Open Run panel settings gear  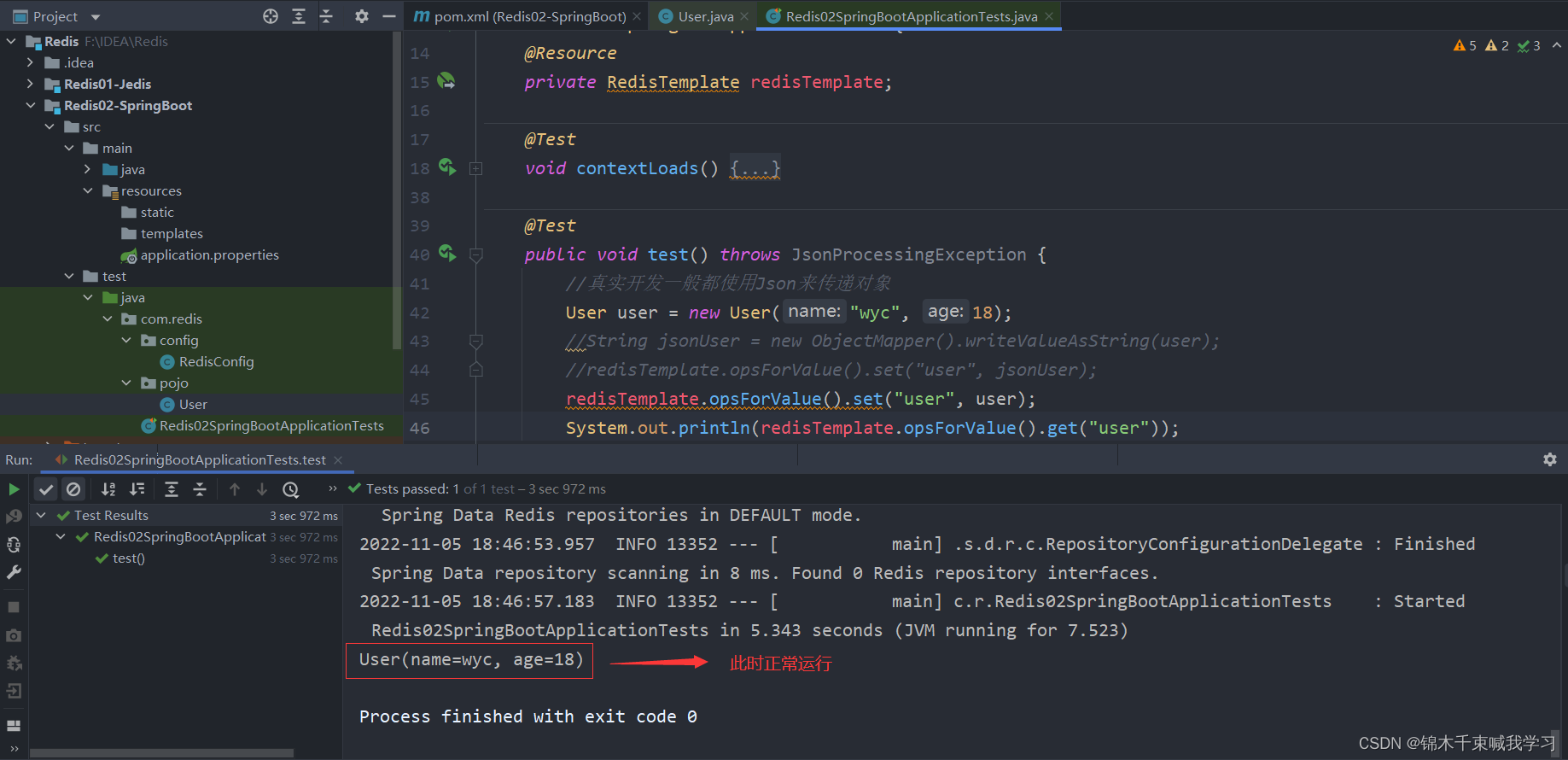coord(1550,459)
